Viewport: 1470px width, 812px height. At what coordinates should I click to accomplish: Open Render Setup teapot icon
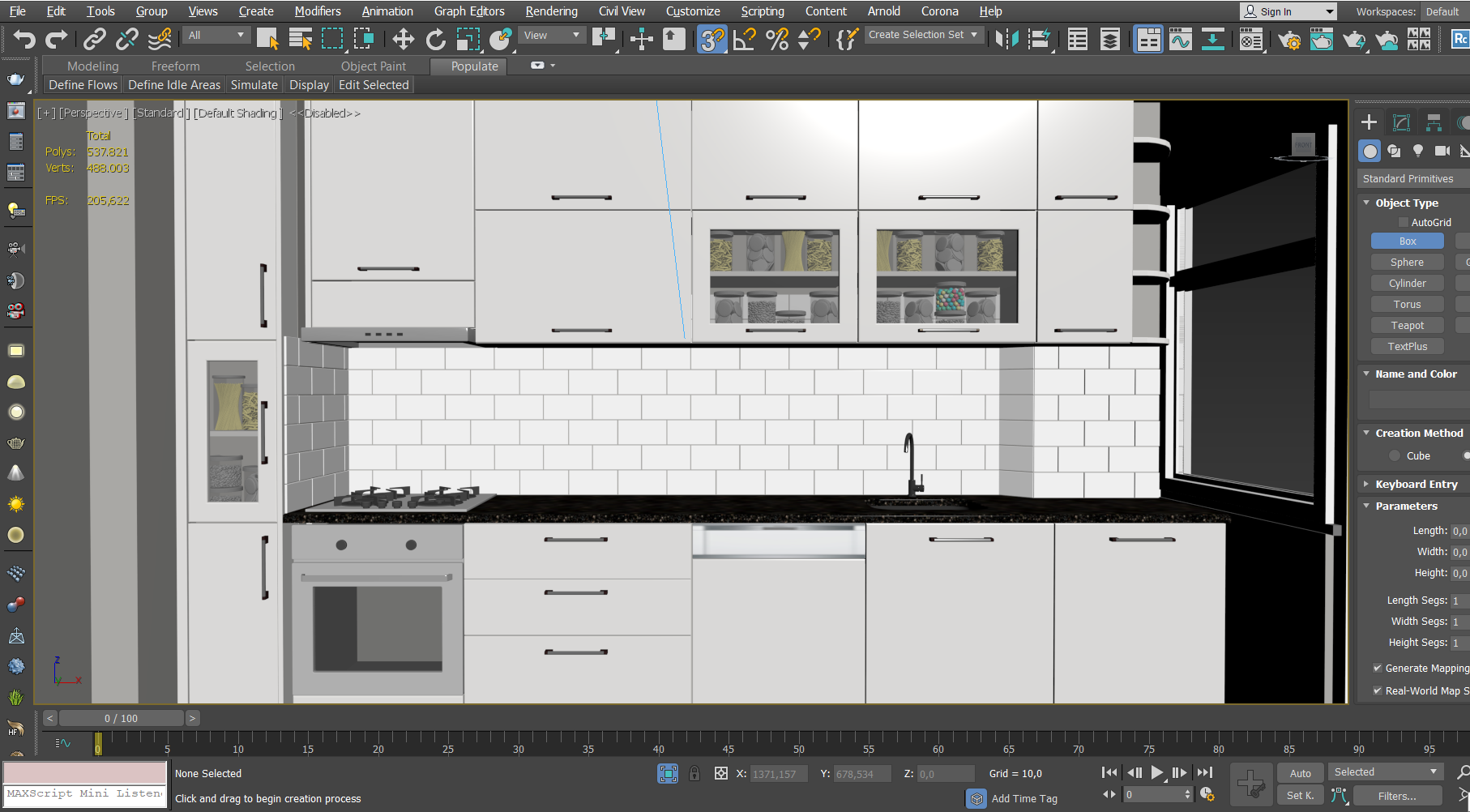(1288, 39)
